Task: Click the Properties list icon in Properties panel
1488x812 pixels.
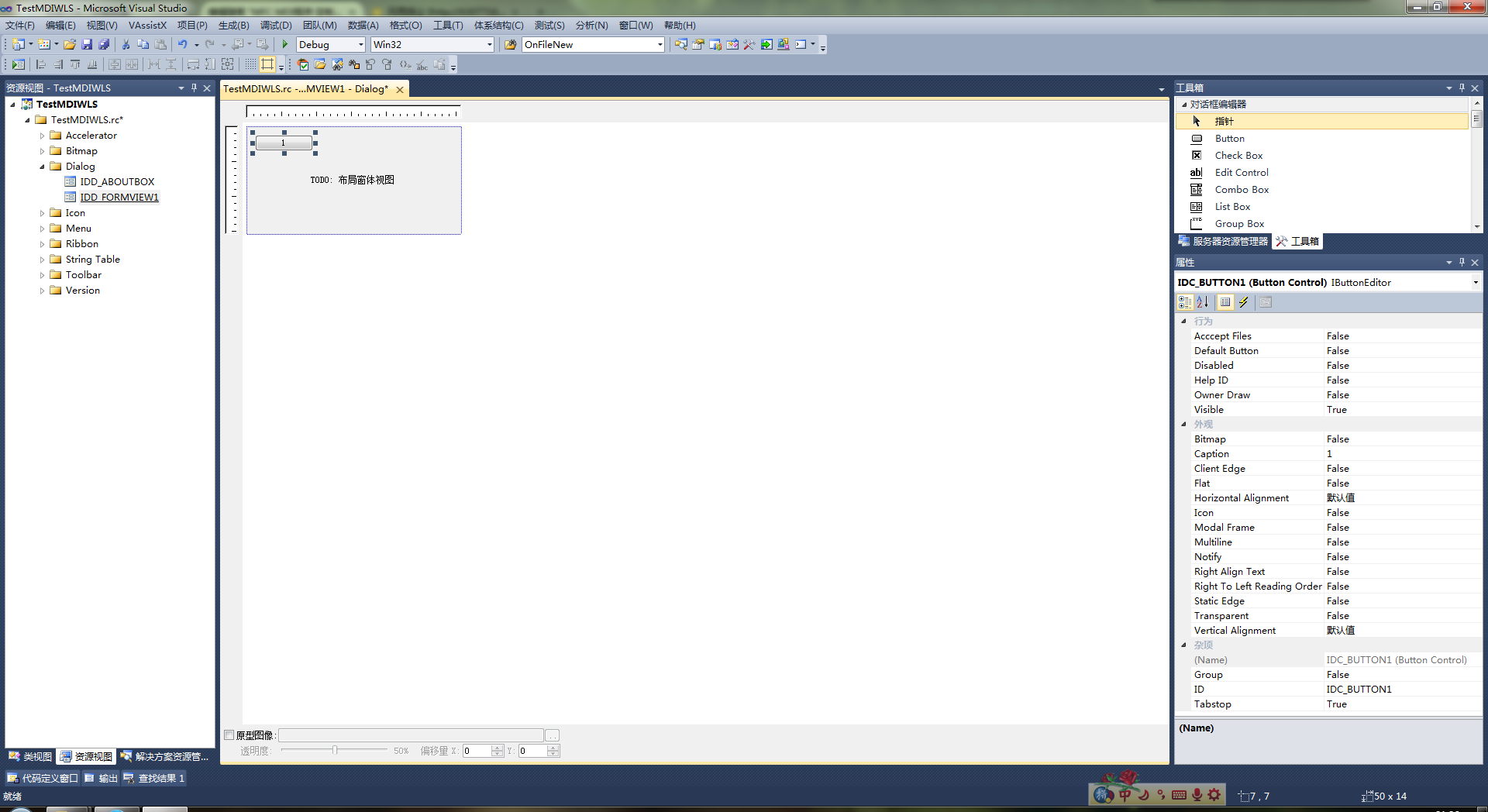Action: (x=1225, y=303)
